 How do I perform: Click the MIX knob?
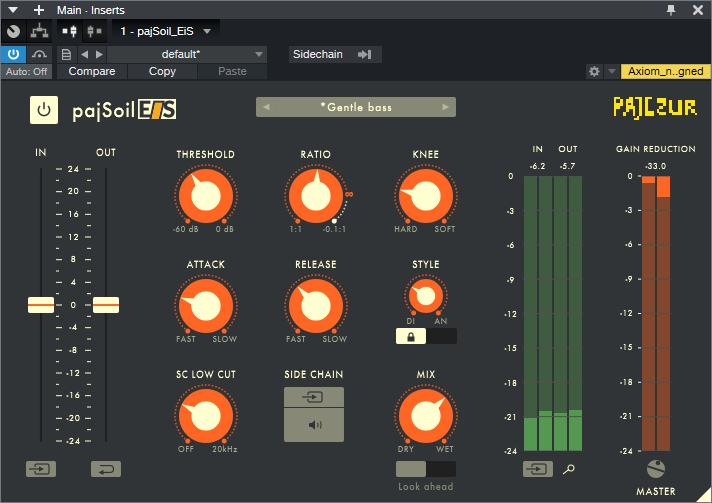point(425,415)
